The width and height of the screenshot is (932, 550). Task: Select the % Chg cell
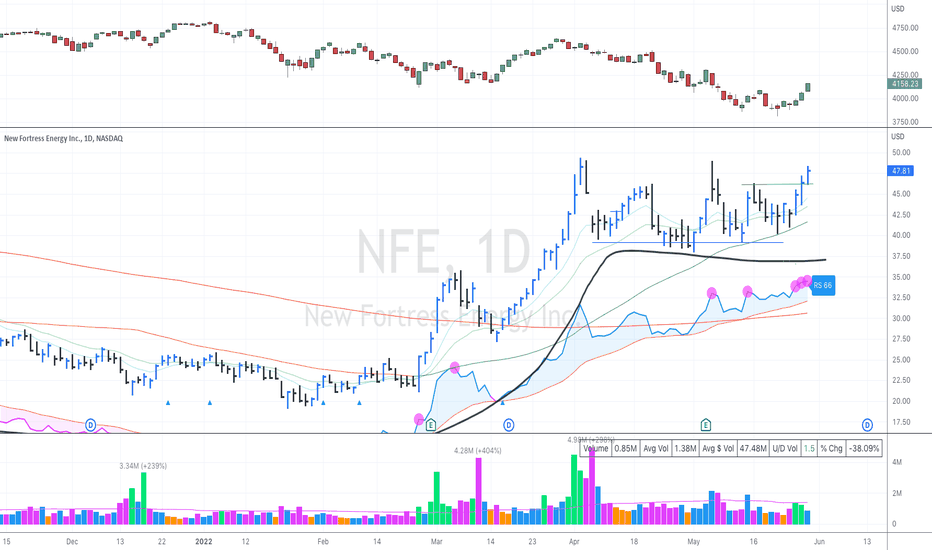[832, 448]
